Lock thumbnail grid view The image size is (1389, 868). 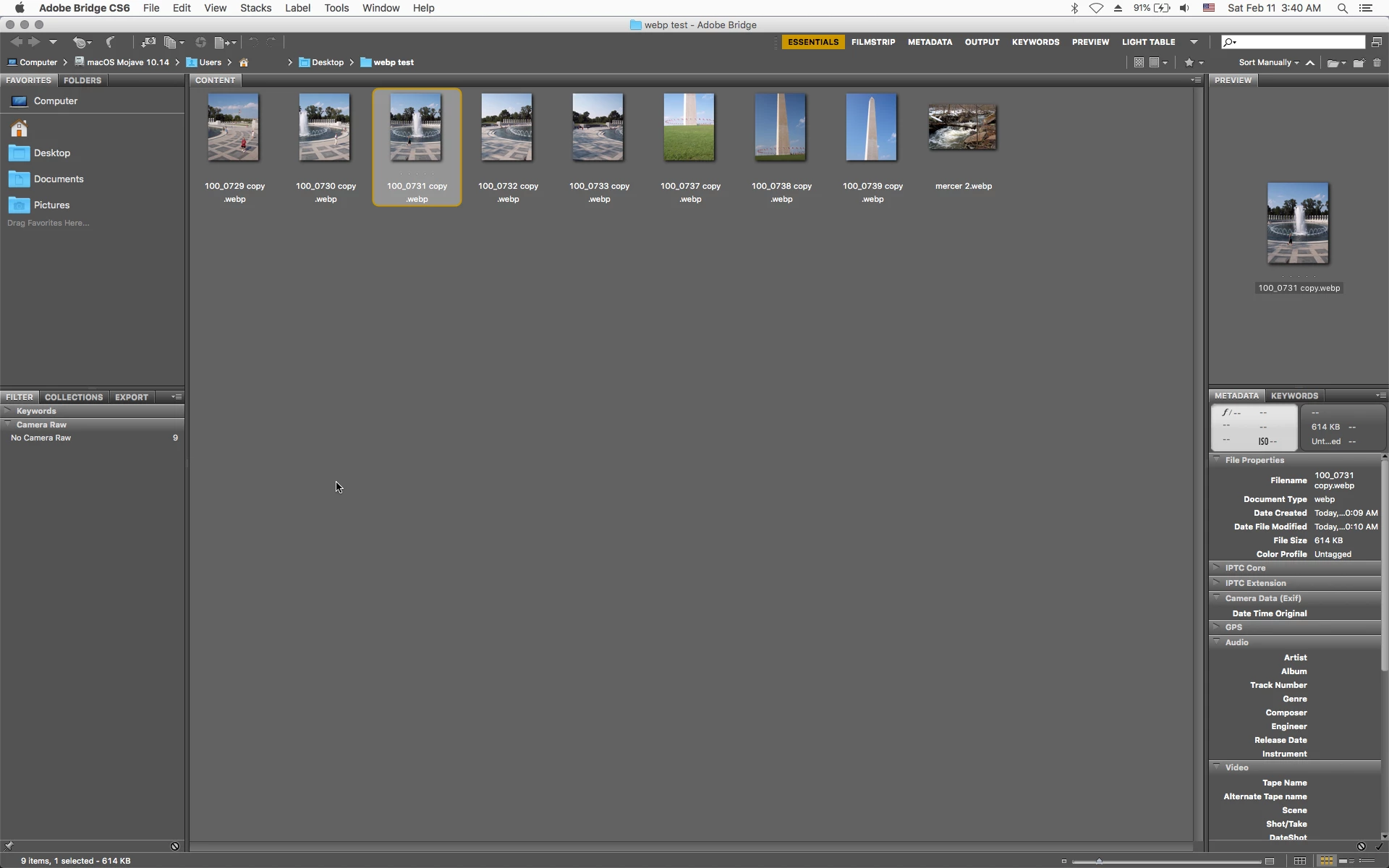point(1300,861)
